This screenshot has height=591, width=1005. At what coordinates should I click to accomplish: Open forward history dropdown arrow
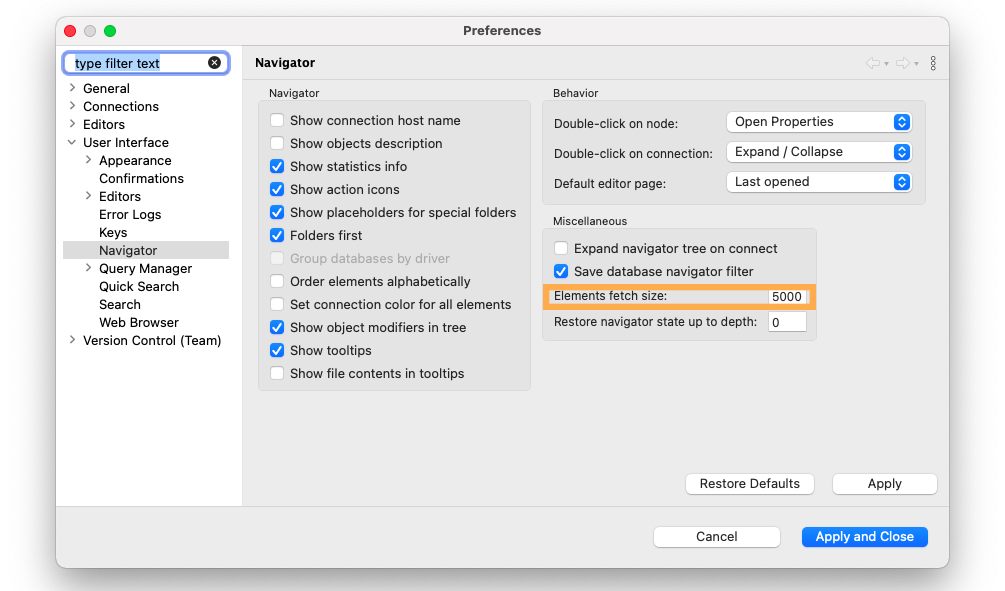917,63
